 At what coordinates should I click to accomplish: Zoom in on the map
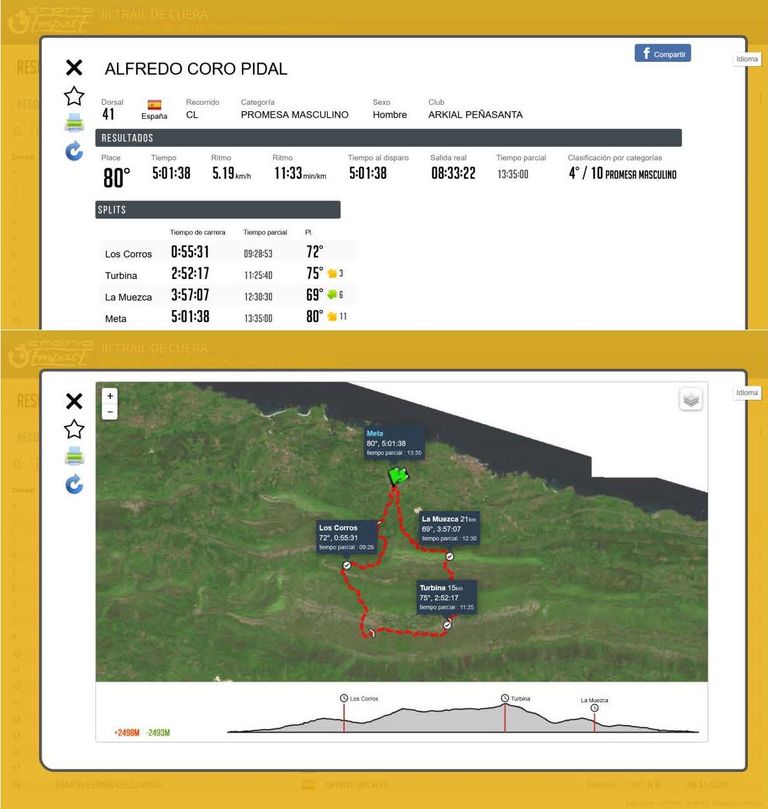click(x=109, y=396)
